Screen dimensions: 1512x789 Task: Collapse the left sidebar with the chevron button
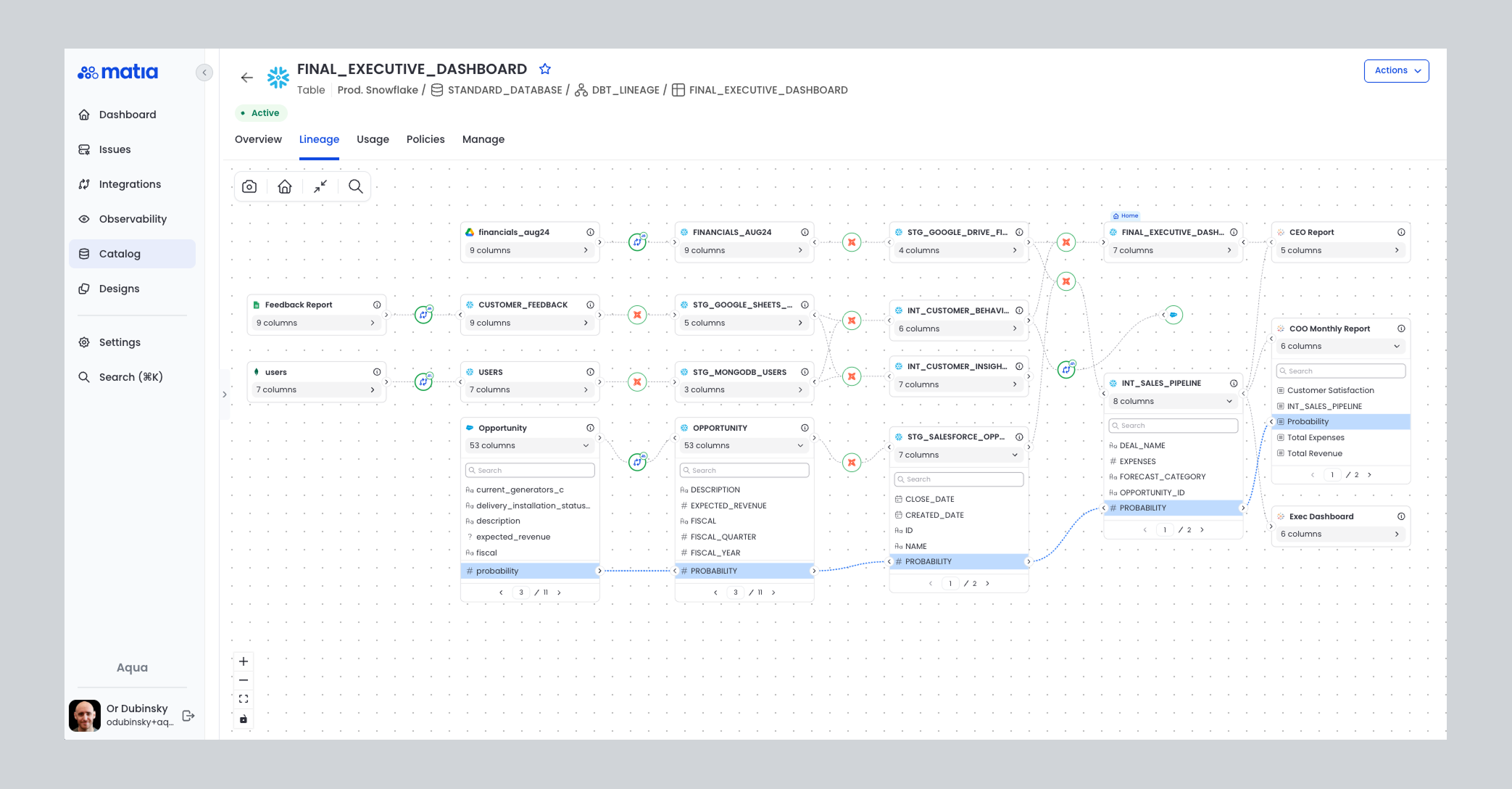(204, 73)
